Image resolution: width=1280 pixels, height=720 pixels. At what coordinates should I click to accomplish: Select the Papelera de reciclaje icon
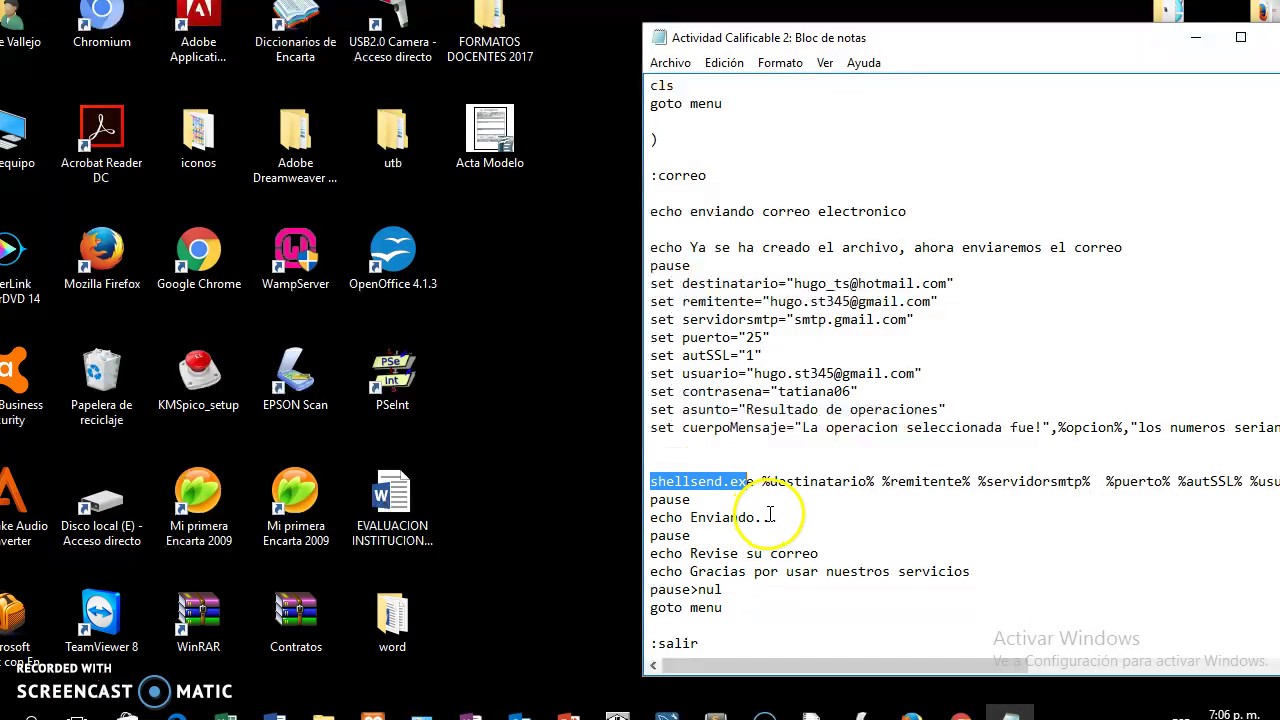pos(101,388)
